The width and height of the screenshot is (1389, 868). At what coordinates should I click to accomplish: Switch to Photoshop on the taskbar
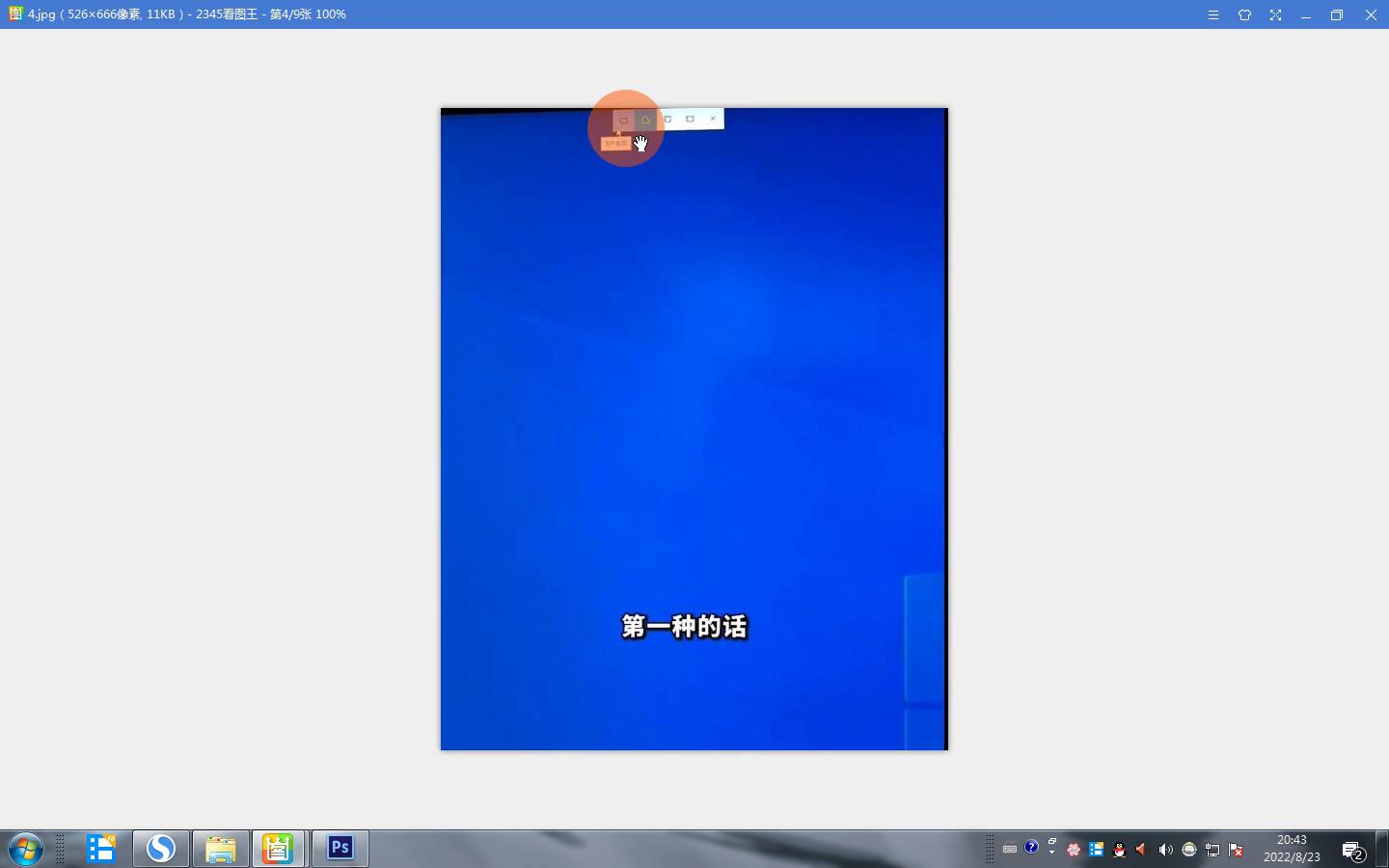[x=340, y=849]
